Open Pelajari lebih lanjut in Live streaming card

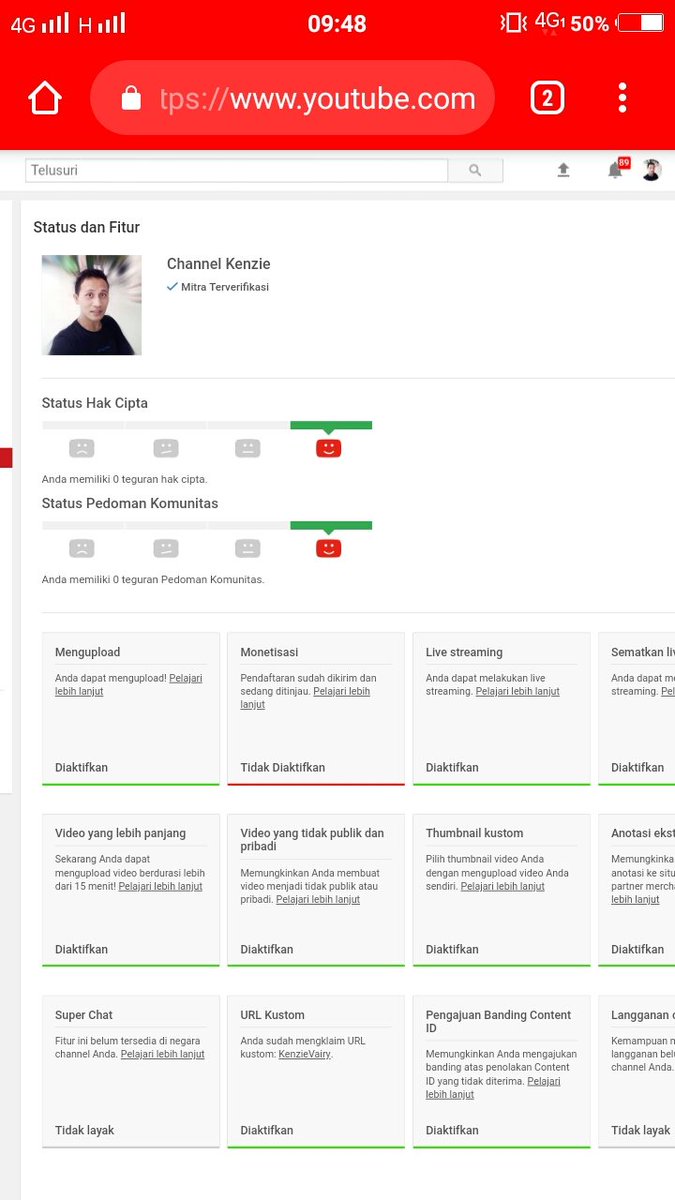click(517, 692)
